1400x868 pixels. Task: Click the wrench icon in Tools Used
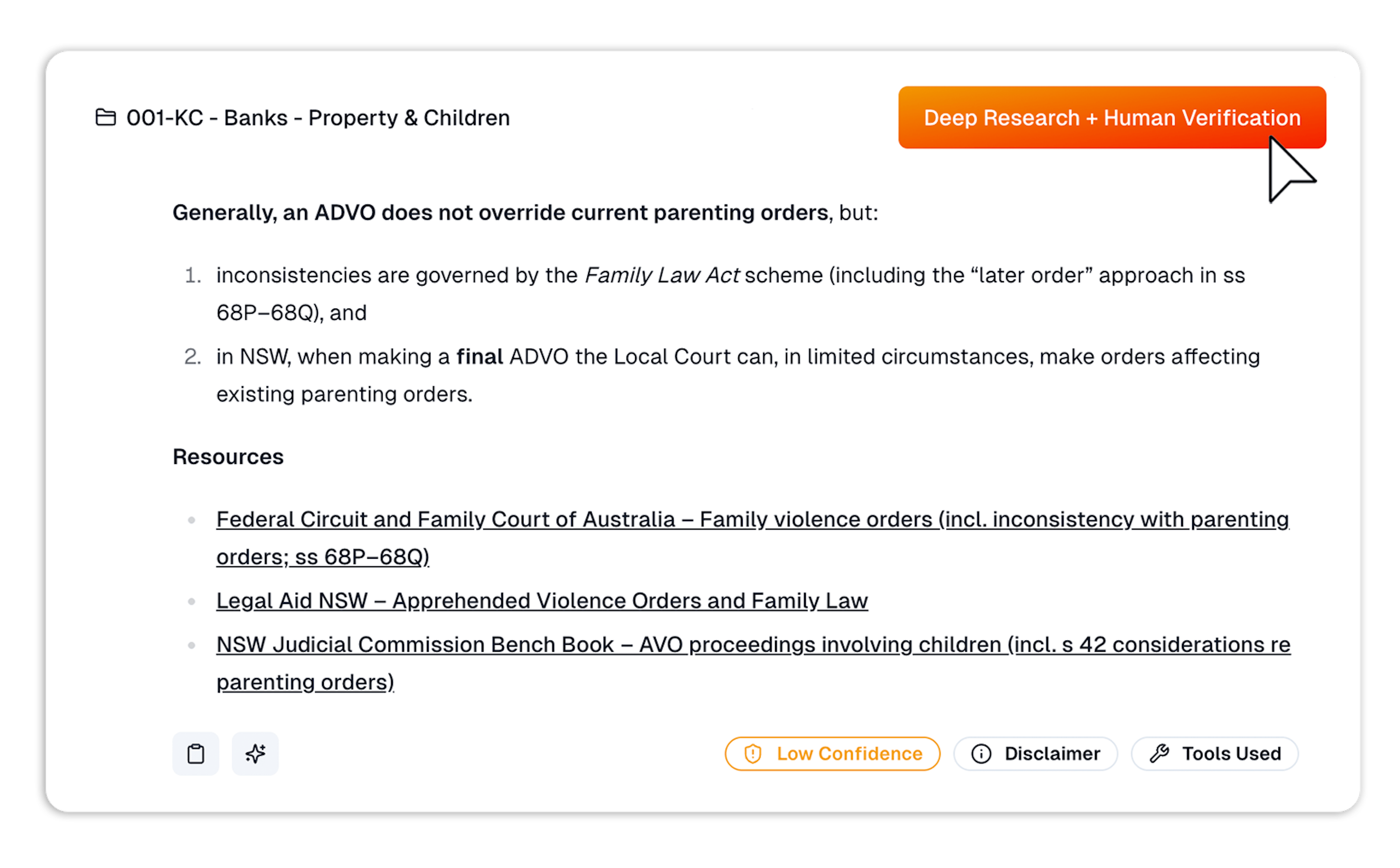pyautogui.click(x=1160, y=754)
